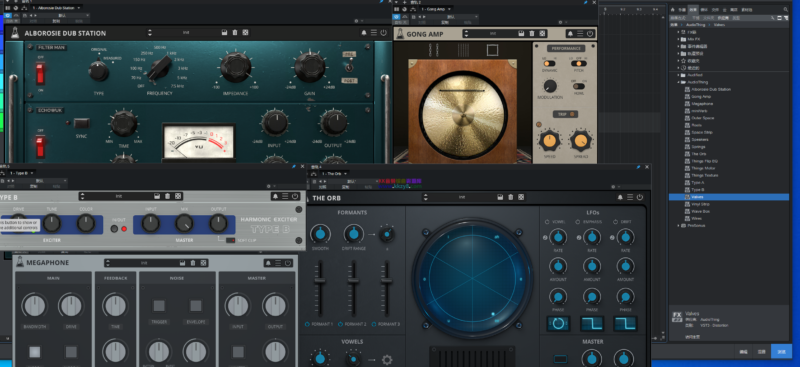Toggle Dynamic switch in Gong Amp Performance
This screenshot has width=800, height=367.
[x=549, y=63]
